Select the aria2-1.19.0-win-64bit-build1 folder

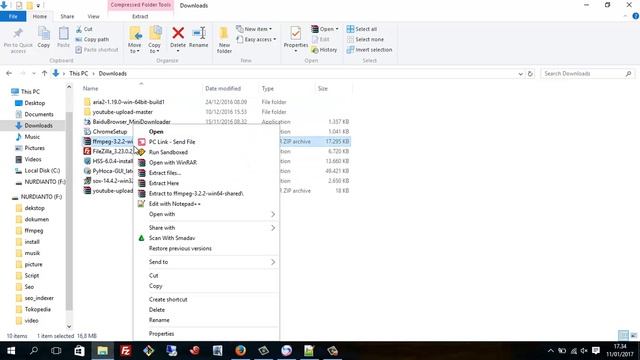(129, 102)
